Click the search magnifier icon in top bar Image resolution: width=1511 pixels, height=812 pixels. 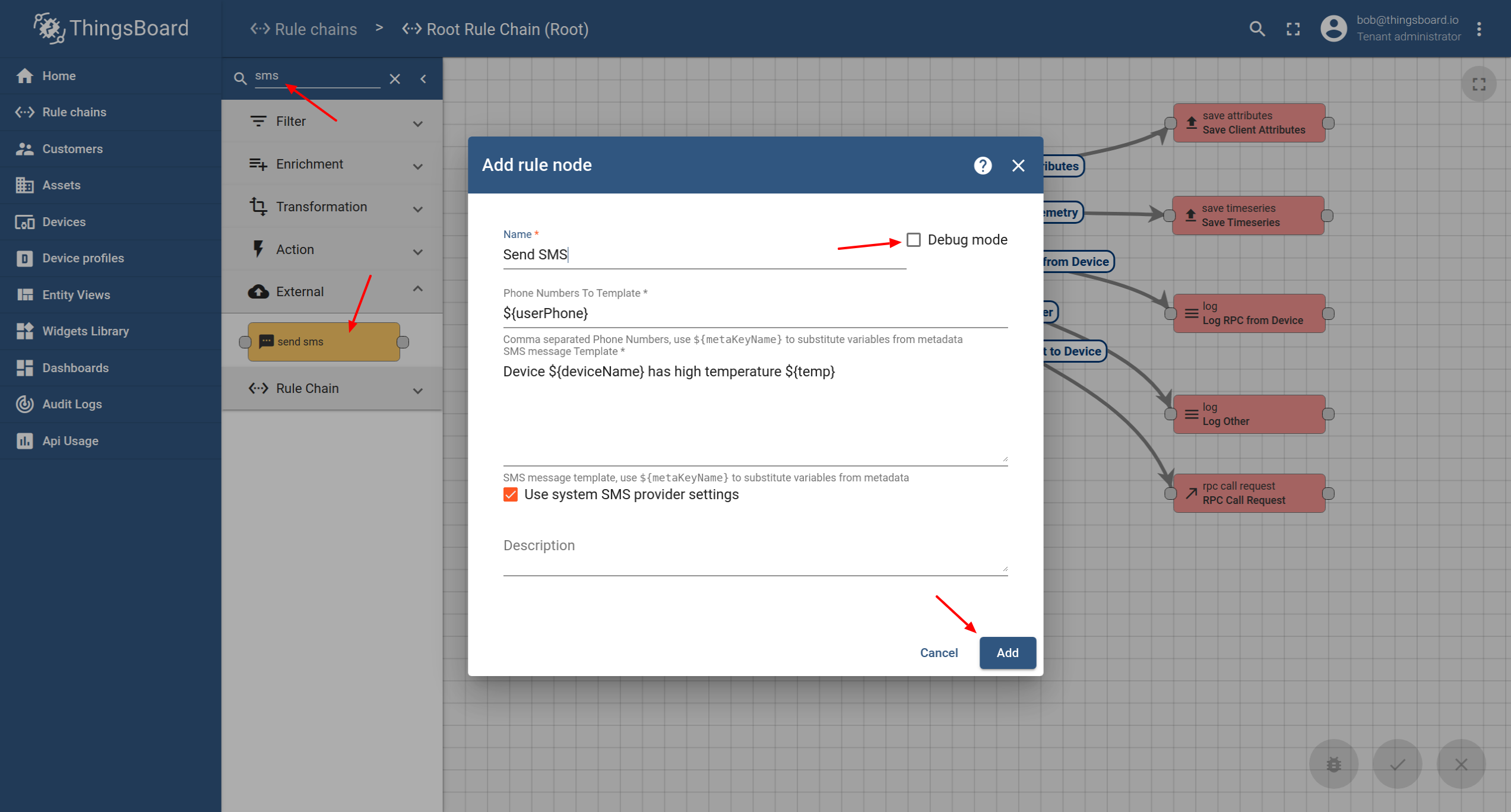[1256, 28]
